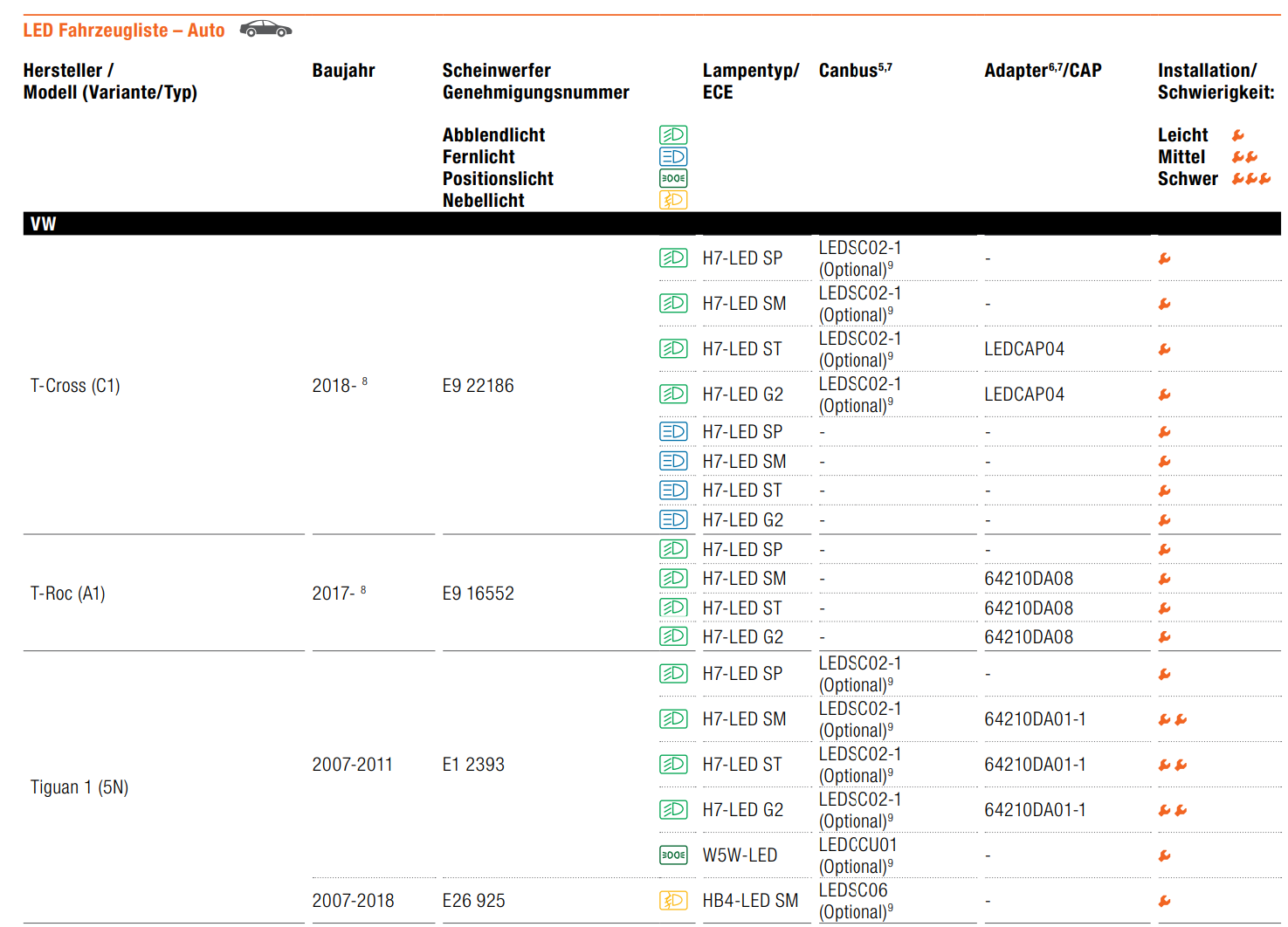Click the 'Mittel' difficulty label

1181,157
